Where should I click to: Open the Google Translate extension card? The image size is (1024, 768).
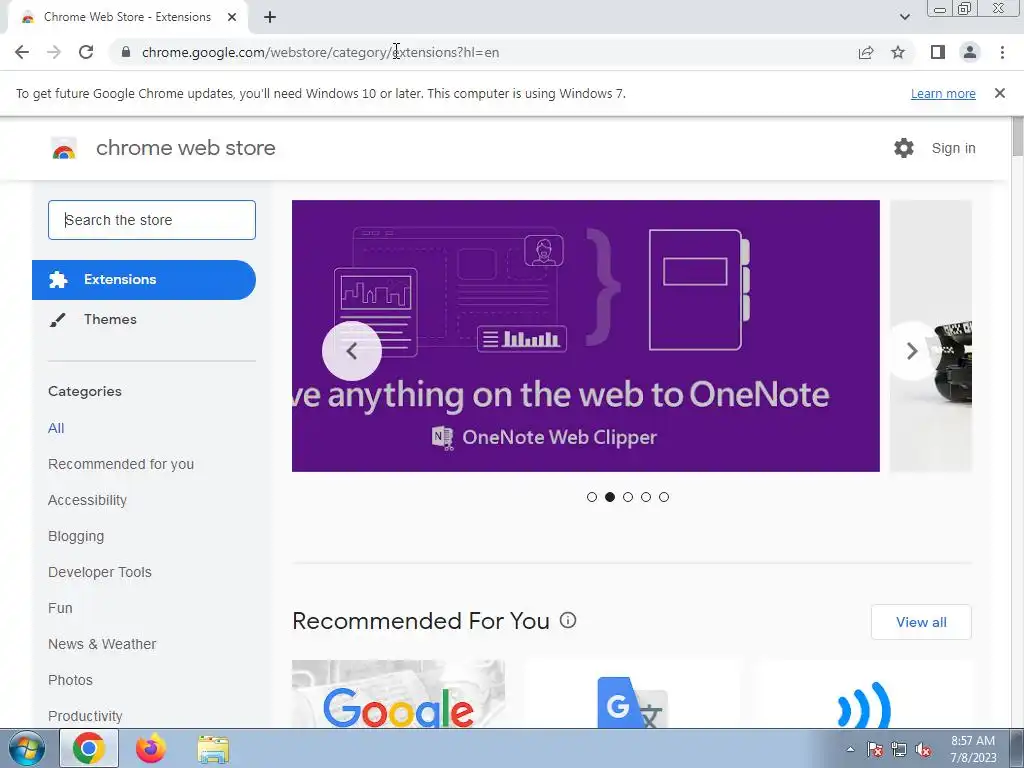[632, 694]
